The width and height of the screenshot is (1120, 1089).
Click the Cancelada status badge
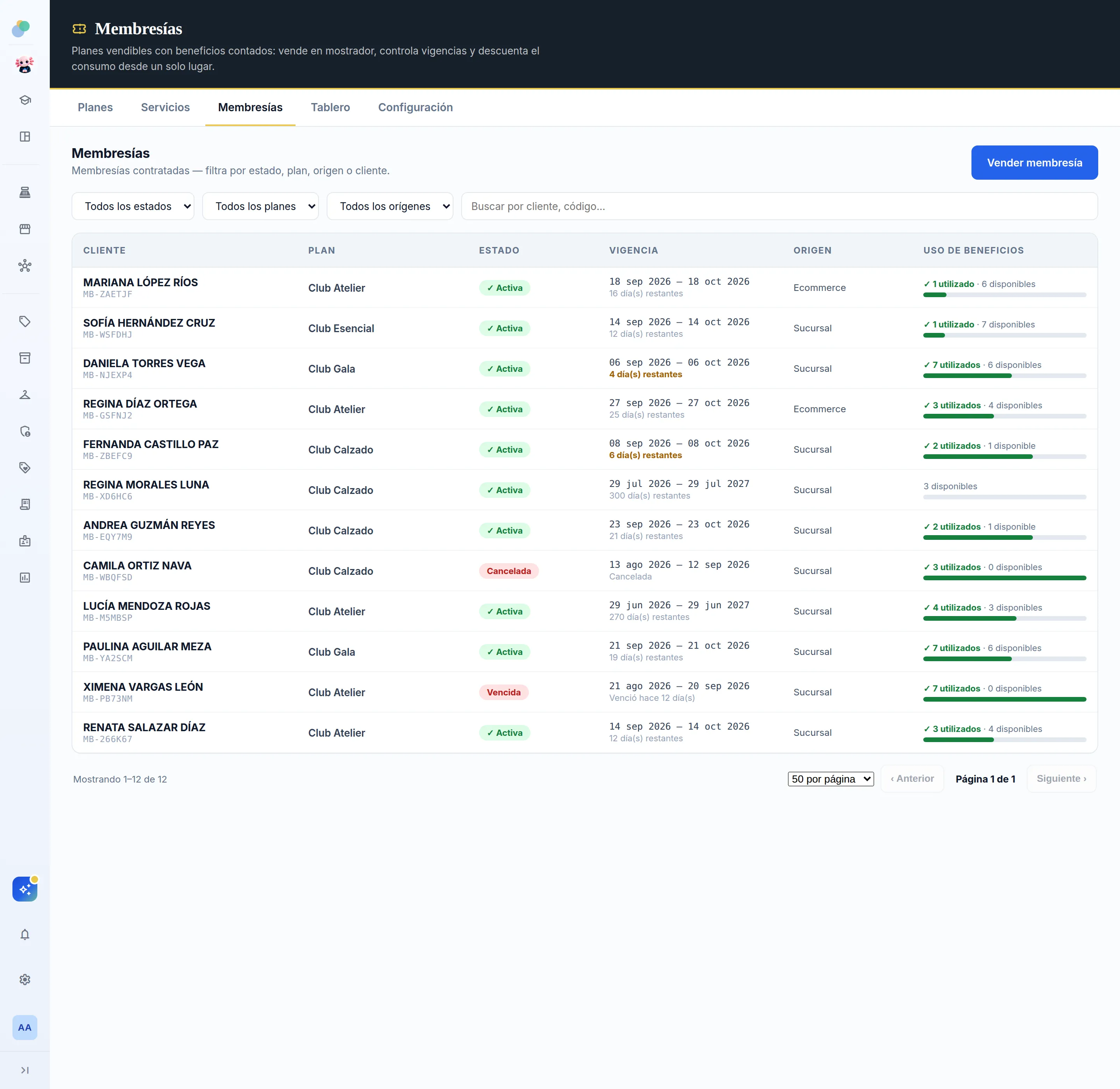(509, 571)
